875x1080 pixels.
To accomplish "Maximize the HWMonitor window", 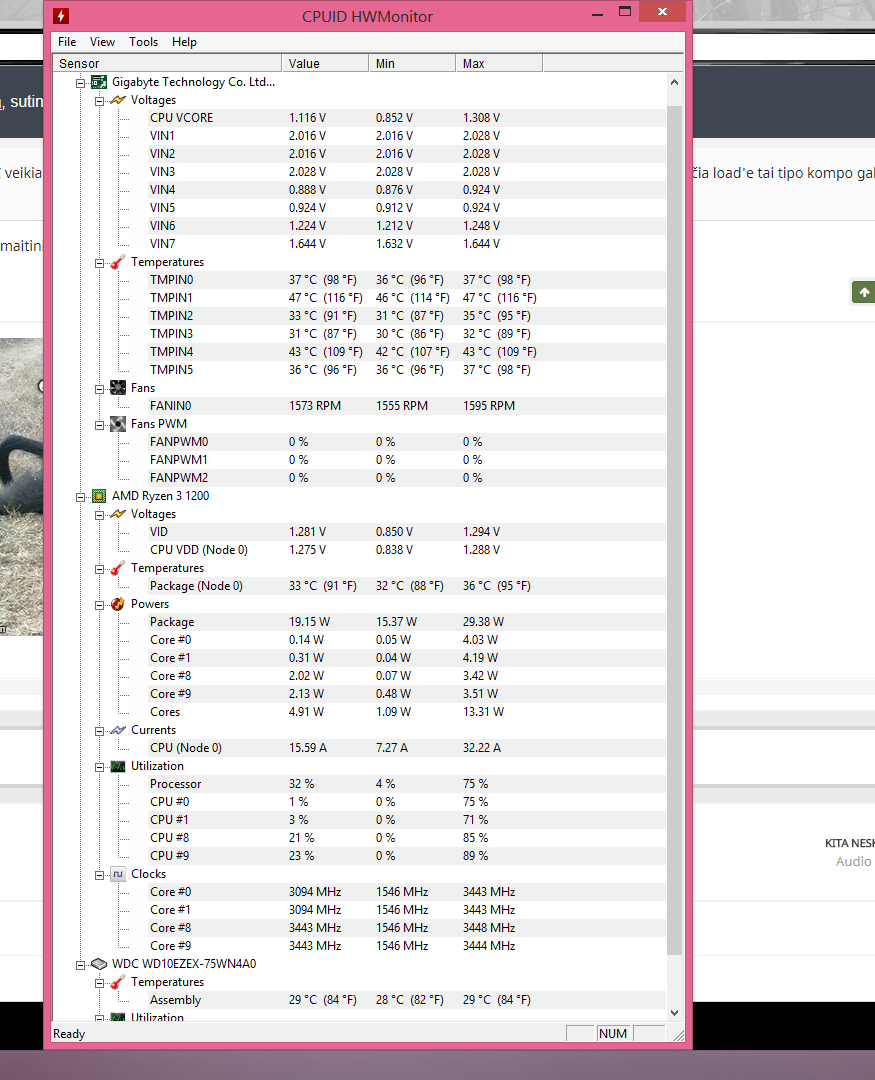I will click(x=625, y=12).
